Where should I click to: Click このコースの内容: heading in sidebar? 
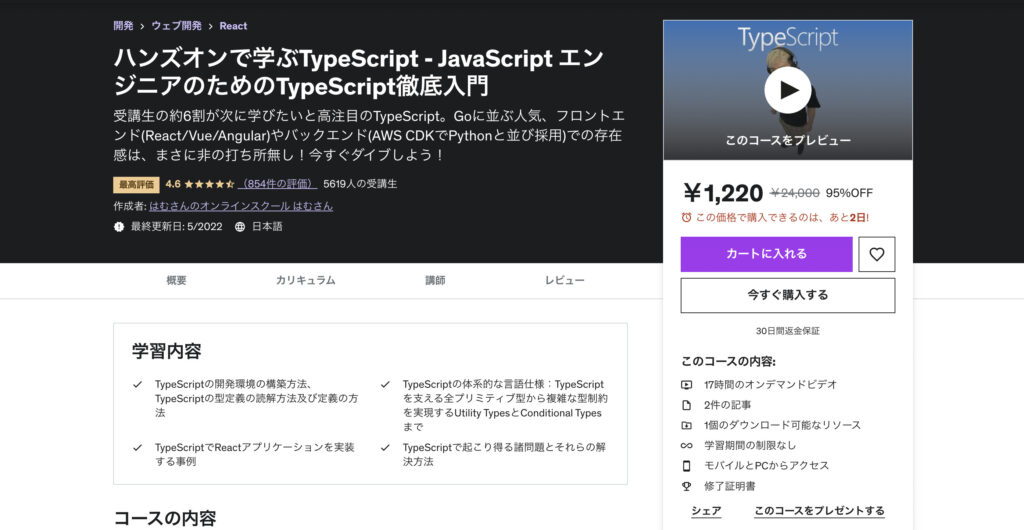click(728, 362)
